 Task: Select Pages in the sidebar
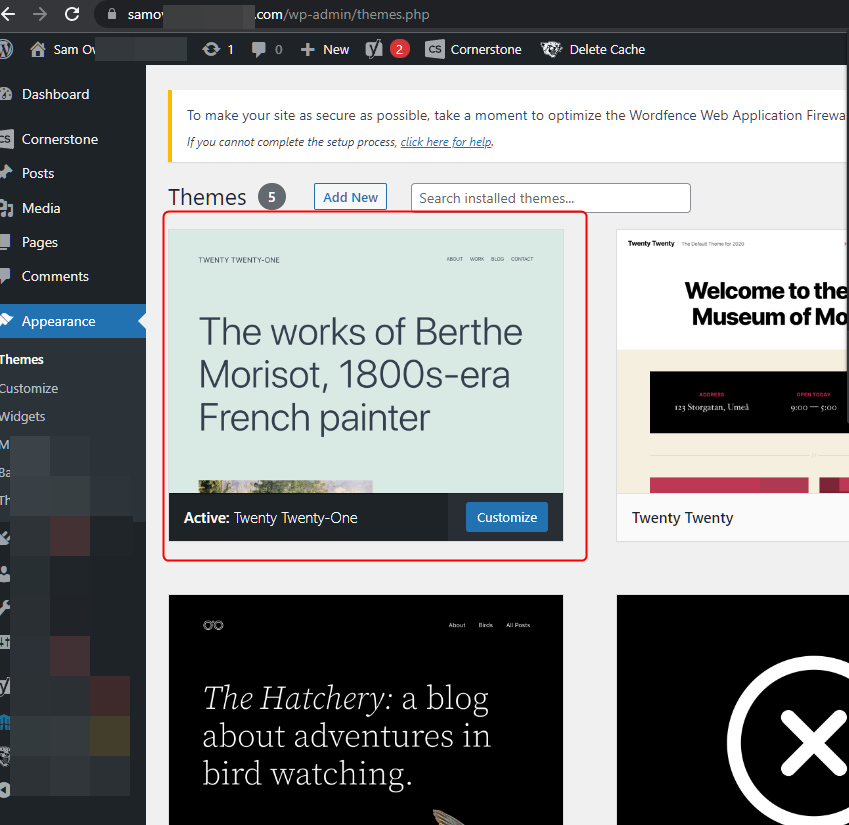[40, 242]
